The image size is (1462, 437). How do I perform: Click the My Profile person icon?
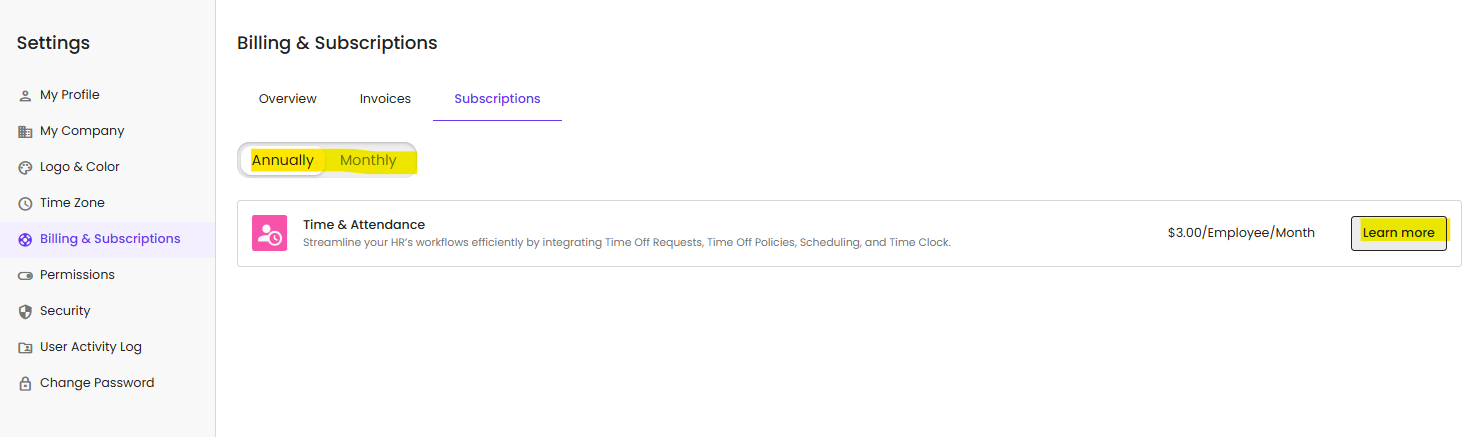(26, 96)
